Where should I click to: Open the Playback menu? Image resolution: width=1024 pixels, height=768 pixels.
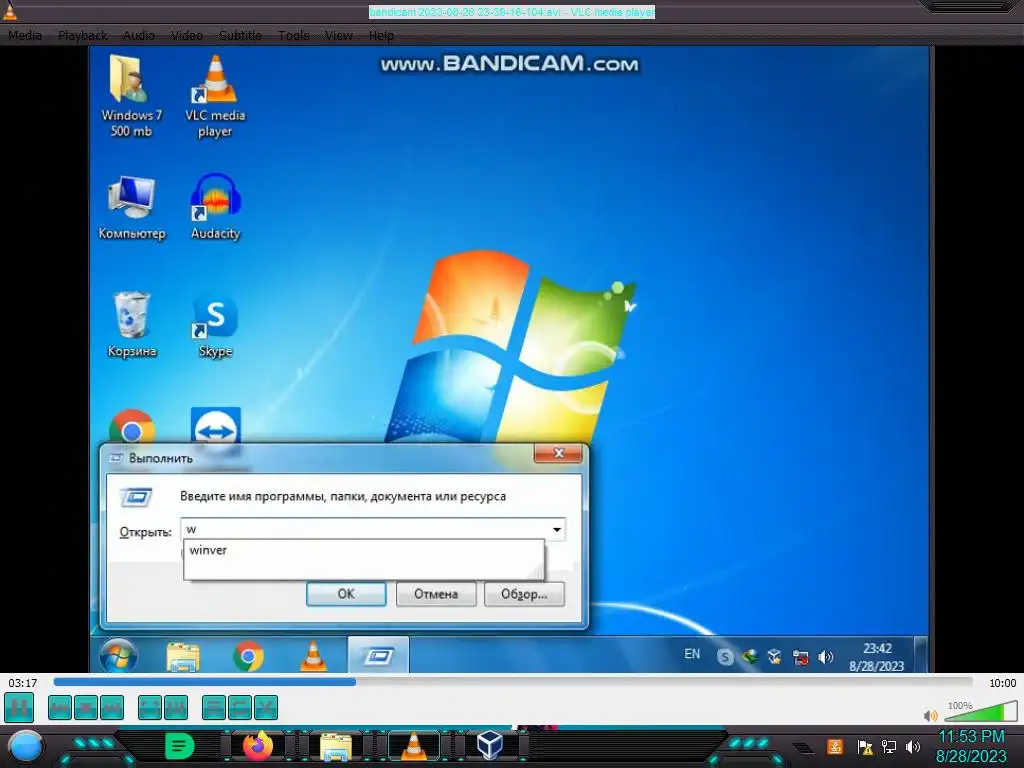point(82,35)
